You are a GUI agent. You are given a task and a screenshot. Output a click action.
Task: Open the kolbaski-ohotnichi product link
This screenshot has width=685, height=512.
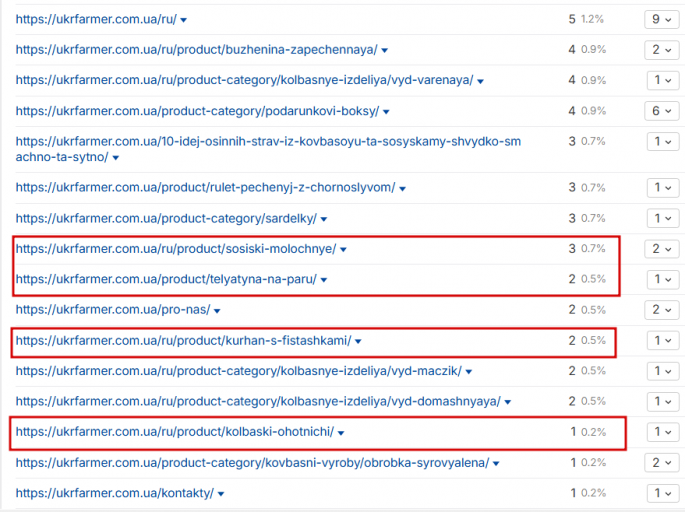175,432
